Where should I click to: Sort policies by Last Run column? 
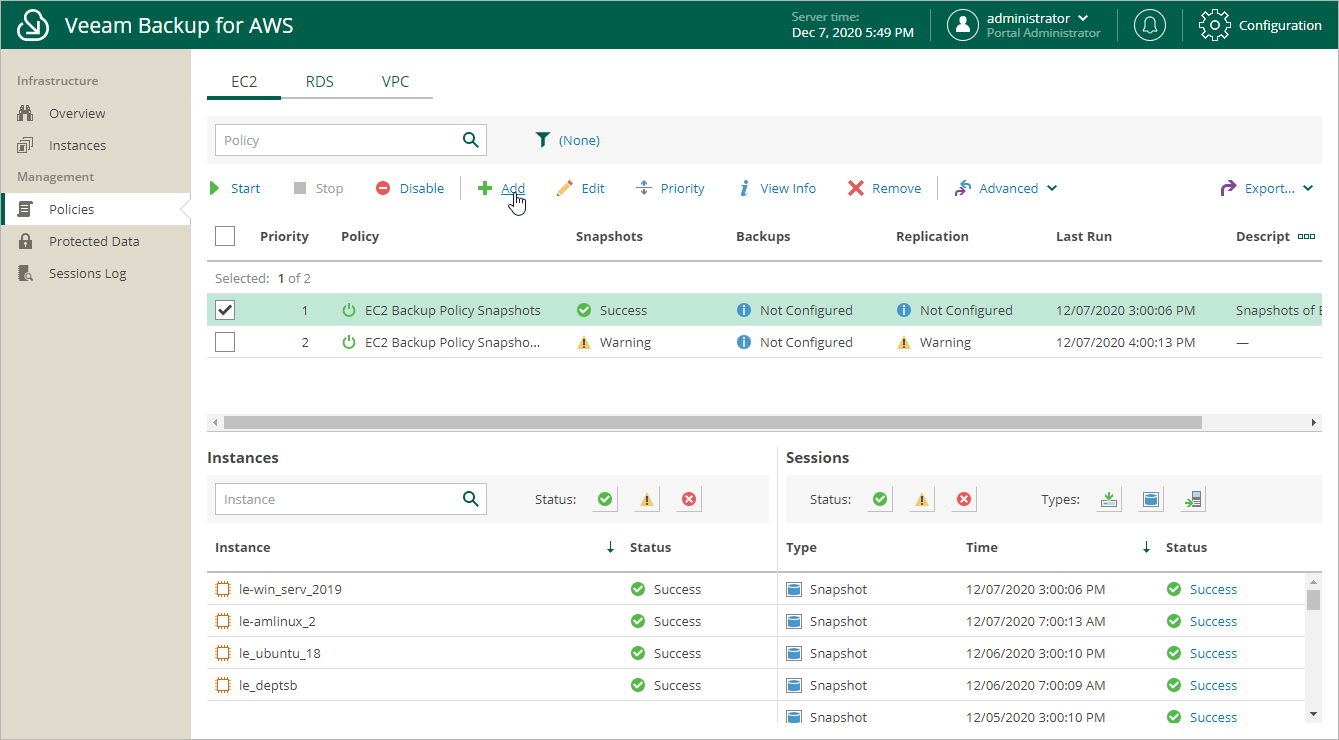click(x=1084, y=236)
